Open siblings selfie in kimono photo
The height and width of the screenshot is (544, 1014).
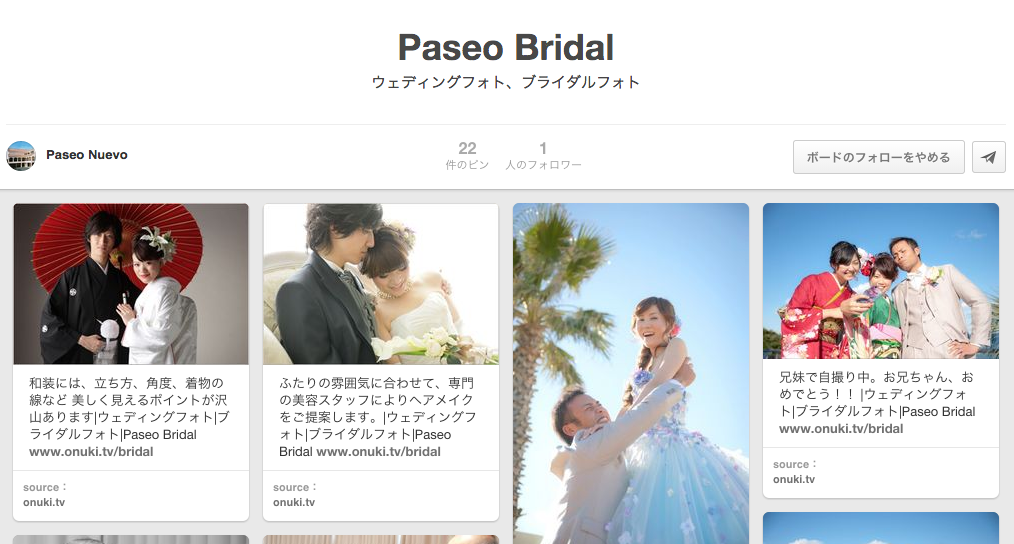tap(881, 281)
